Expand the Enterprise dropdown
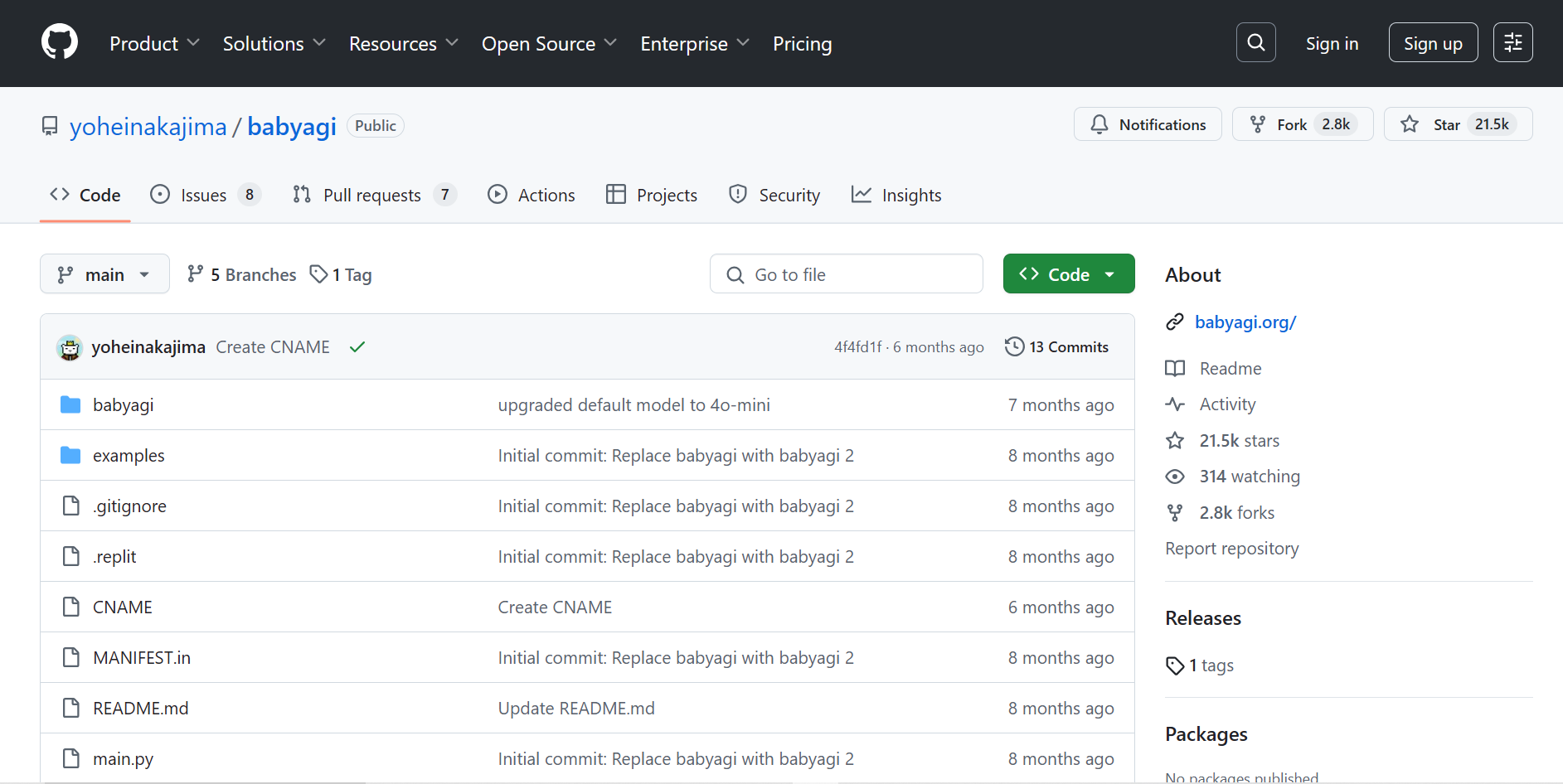This screenshot has width=1563, height=784. click(695, 43)
